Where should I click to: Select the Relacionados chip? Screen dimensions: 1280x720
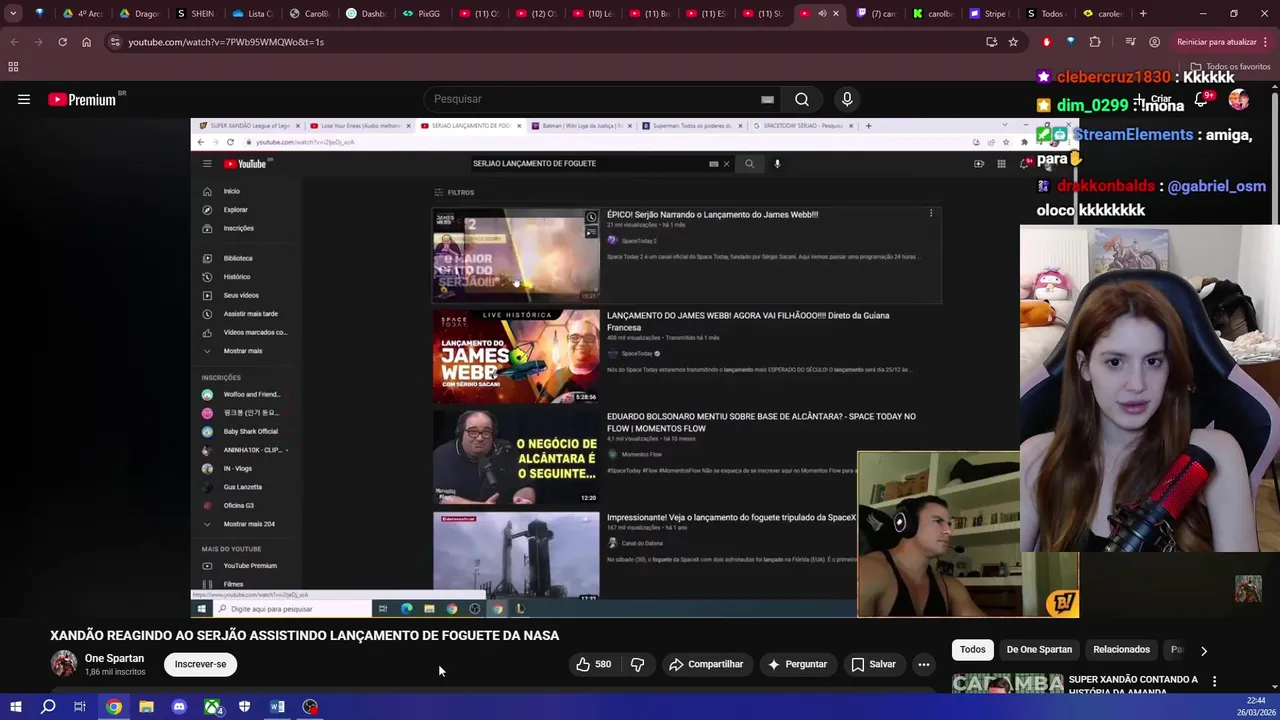click(1121, 650)
